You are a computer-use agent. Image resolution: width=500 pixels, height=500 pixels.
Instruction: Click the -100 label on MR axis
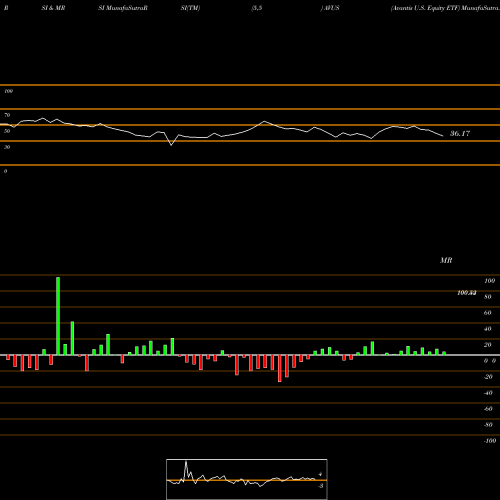[490, 441]
